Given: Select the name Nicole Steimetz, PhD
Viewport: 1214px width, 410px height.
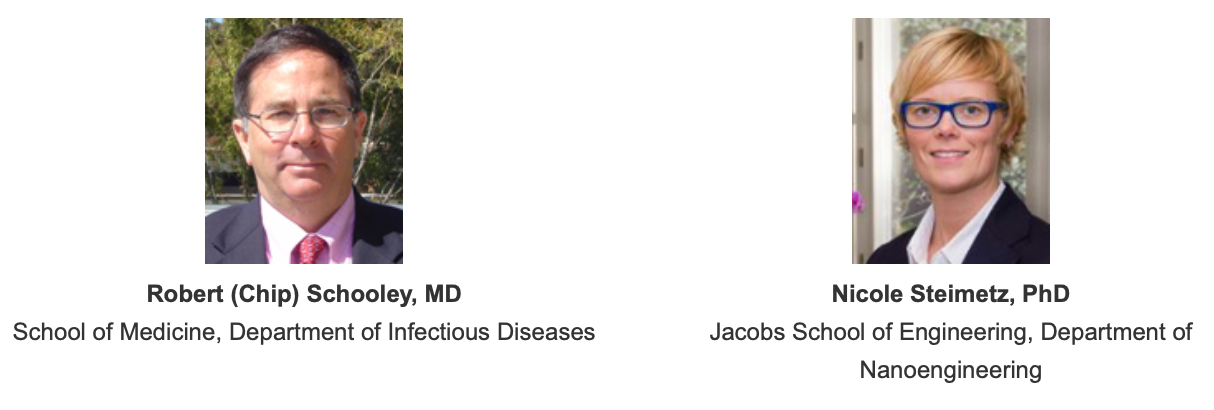Looking at the screenshot, I should tap(951, 294).
